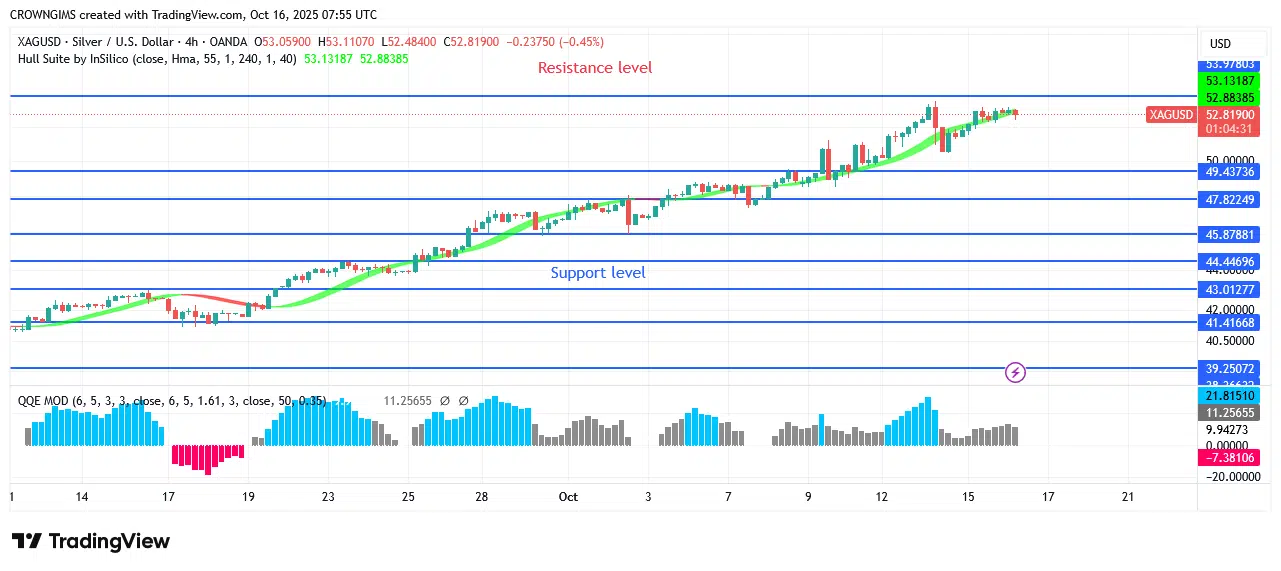Click the 47.82249 horizontal level price label

coord(1229,200)
